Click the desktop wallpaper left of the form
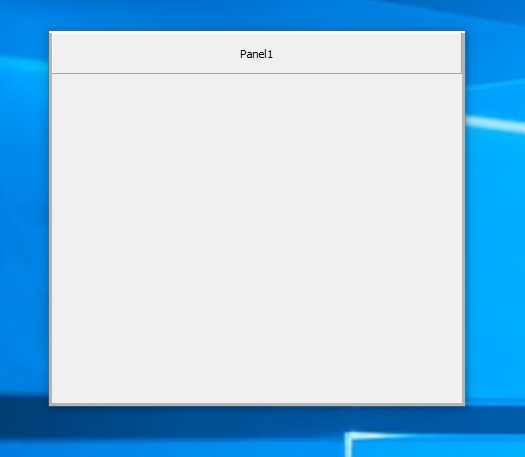Viewport: 525px width, 457px height. click(x=24, y=218)
